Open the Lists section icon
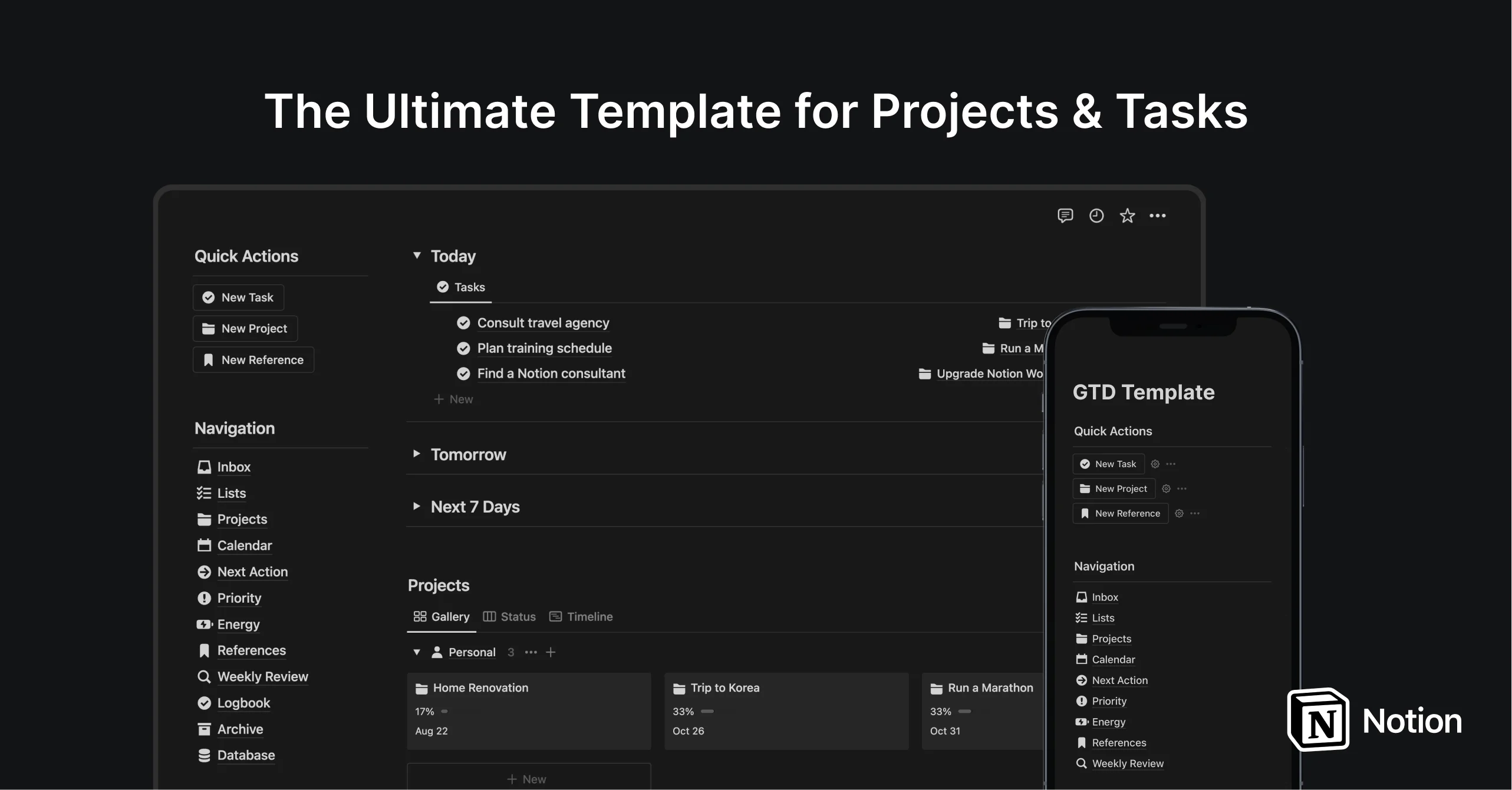This screenshot has width=1512, height=790. (x=203, y=493)
